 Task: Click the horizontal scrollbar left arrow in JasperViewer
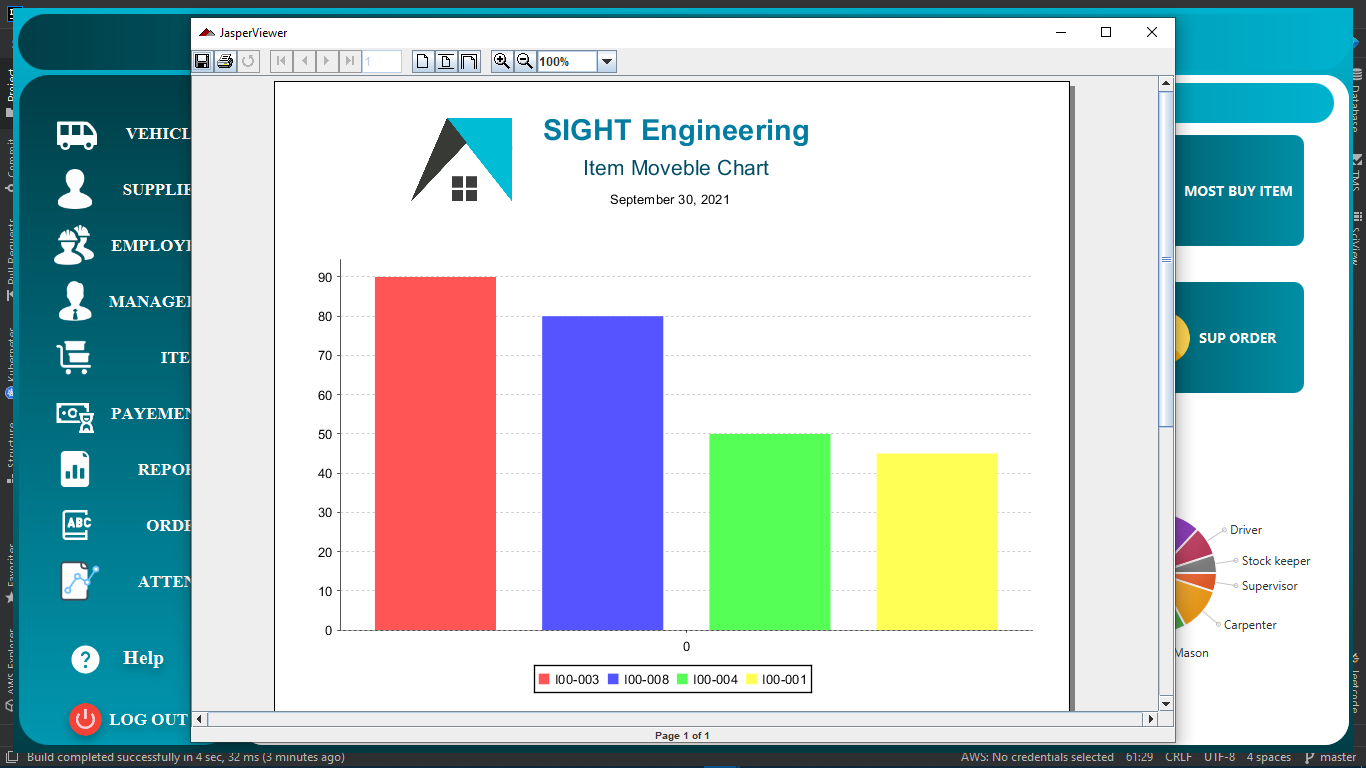(199, 719)
